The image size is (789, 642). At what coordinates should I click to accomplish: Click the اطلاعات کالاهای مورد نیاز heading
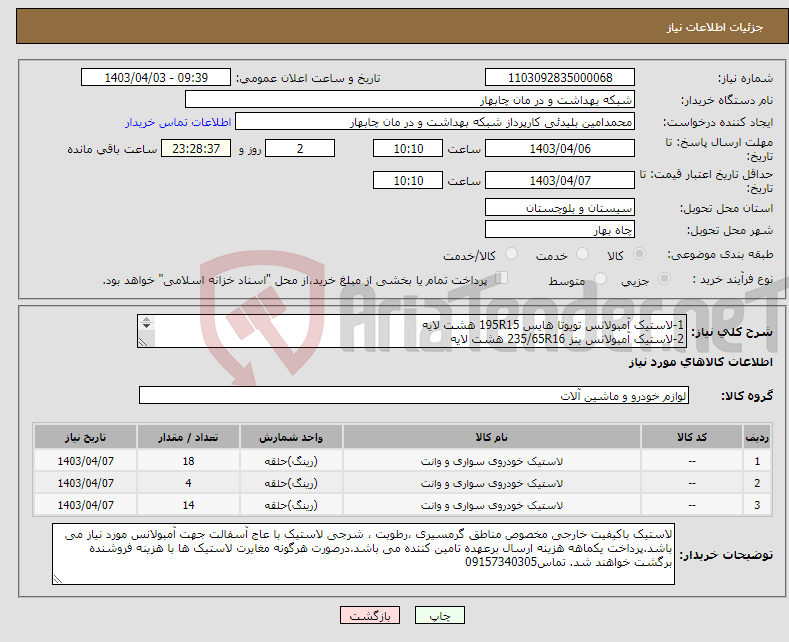[700, 362]
